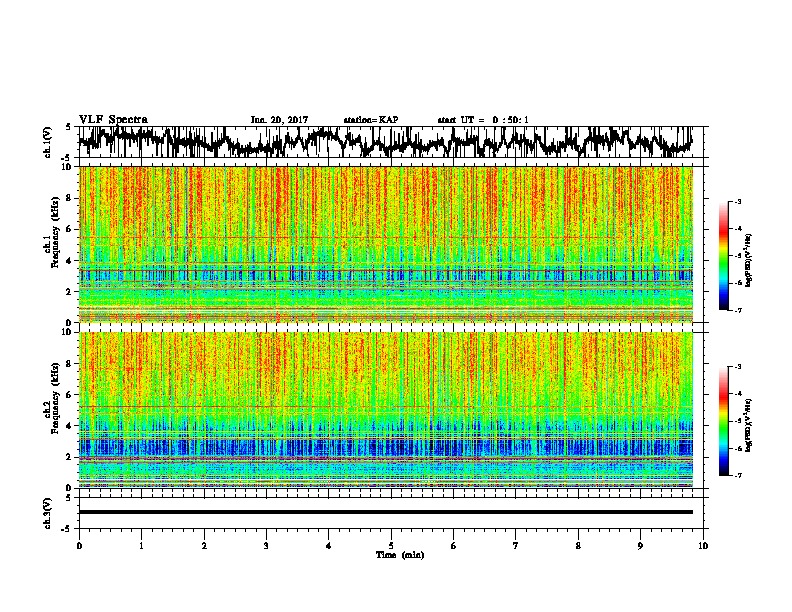Click the "5" tick on ch.1(V) axis
The height and width of the screenshot is (612, 792).
[x=69, y=128]
